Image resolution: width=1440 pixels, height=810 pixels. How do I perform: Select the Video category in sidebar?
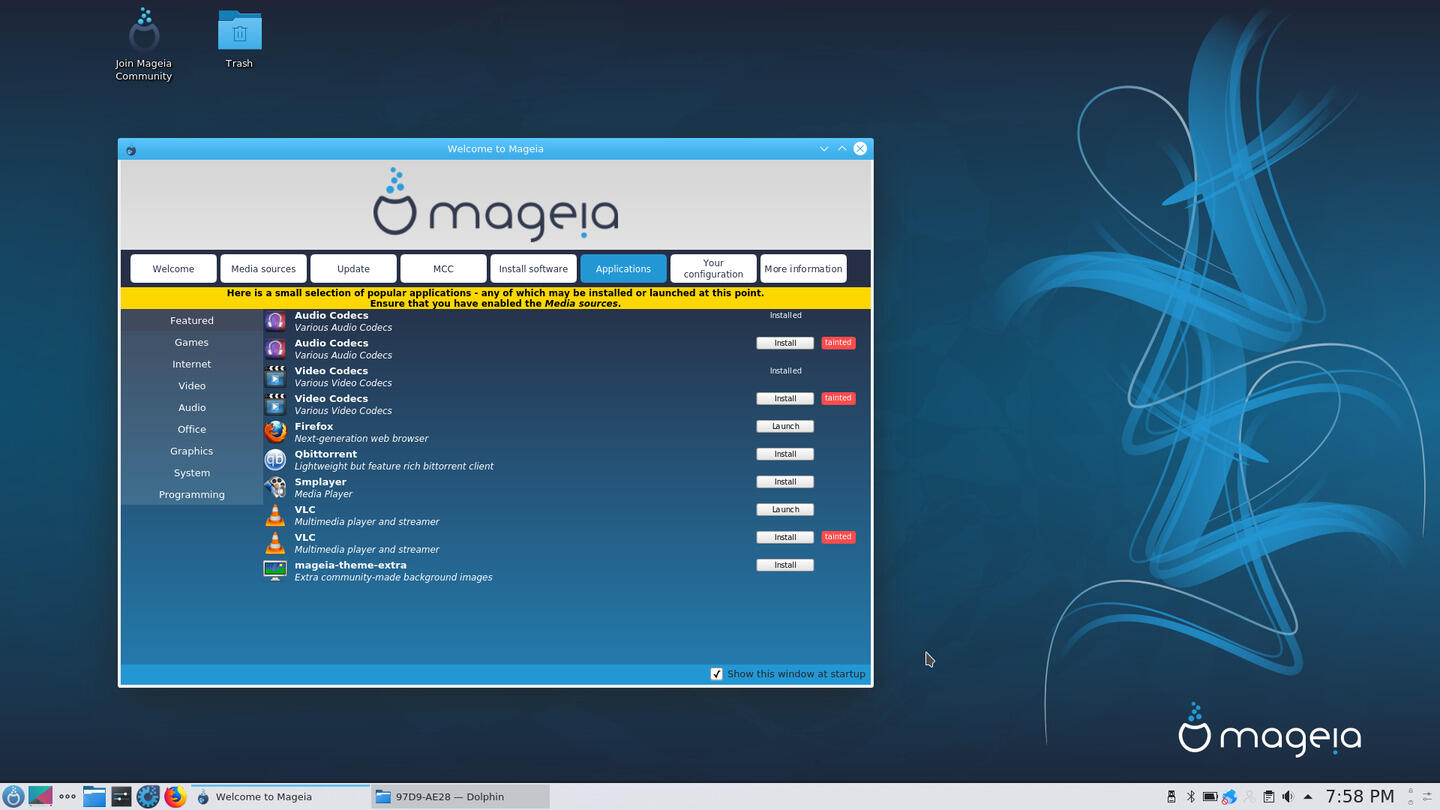[192, 386]
